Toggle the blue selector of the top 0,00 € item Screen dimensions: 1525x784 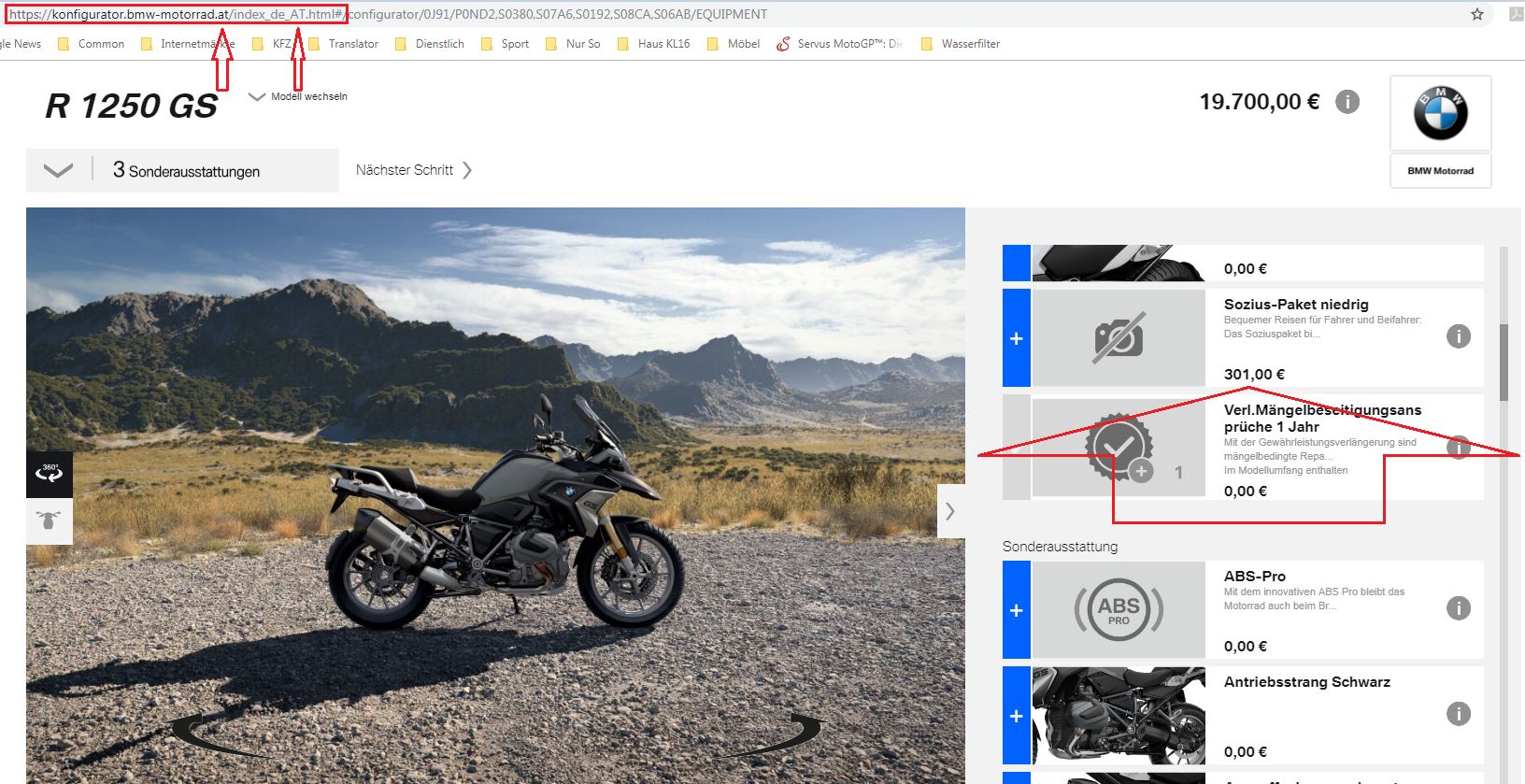[1017, 264]
